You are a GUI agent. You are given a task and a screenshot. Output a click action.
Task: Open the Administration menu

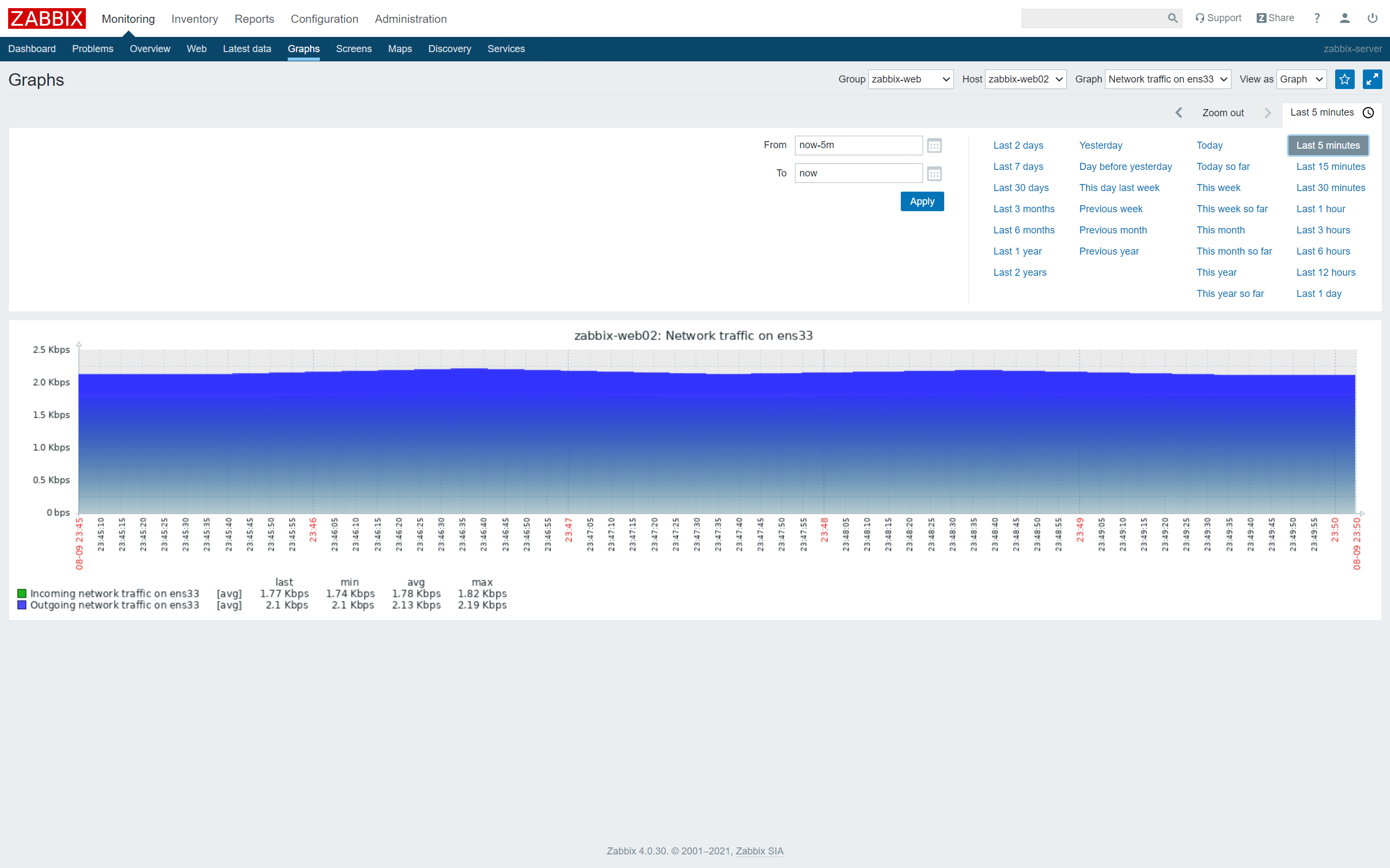[x=410, y=19]
